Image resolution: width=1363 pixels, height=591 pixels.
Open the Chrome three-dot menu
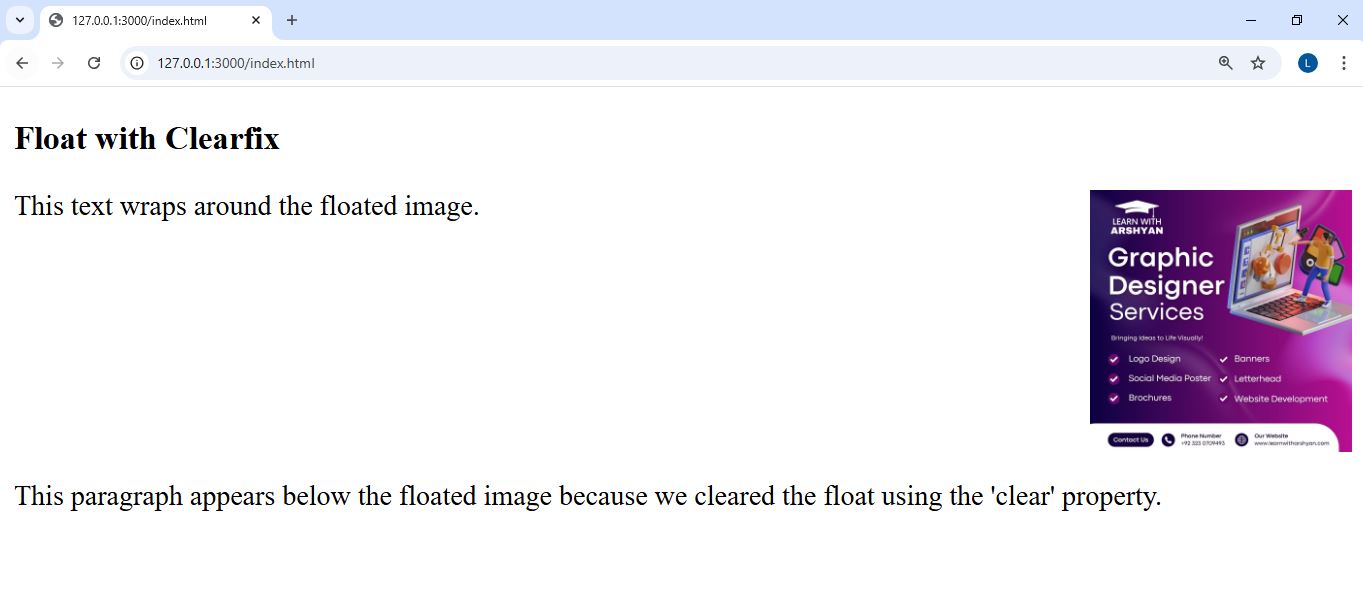(1343, 63)
